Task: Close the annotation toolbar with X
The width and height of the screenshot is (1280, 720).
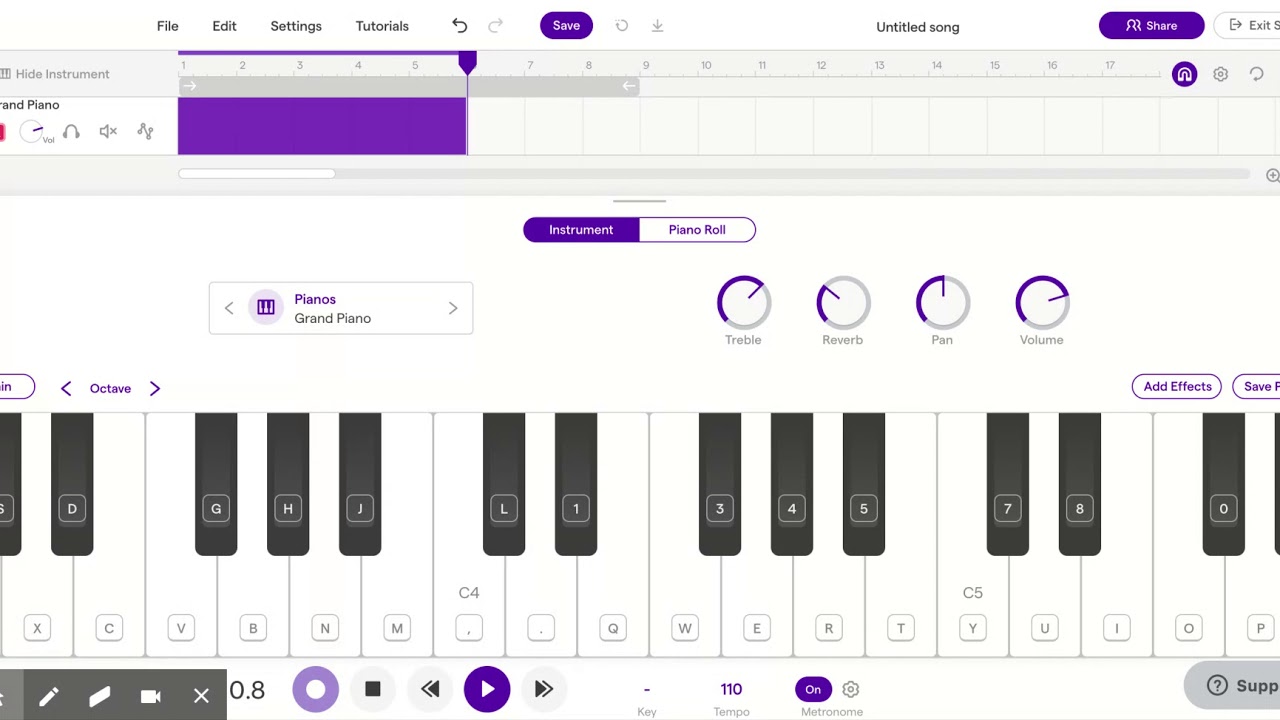Action: tap(201, 696)
